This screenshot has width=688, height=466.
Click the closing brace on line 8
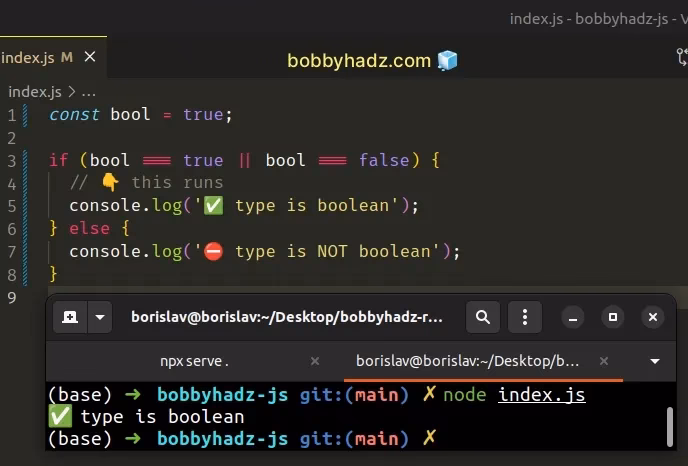(53, 274)
